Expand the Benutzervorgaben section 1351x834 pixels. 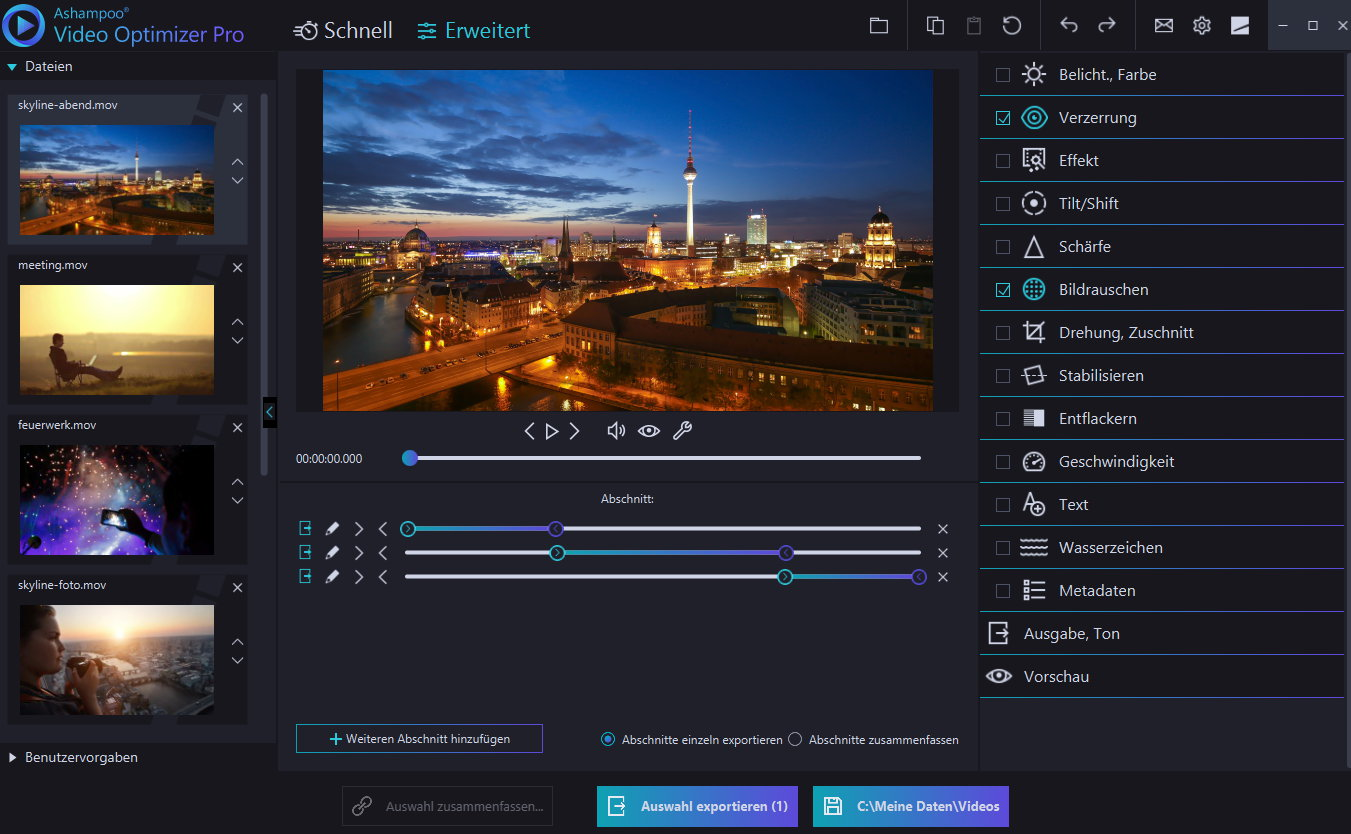[12, 758]
